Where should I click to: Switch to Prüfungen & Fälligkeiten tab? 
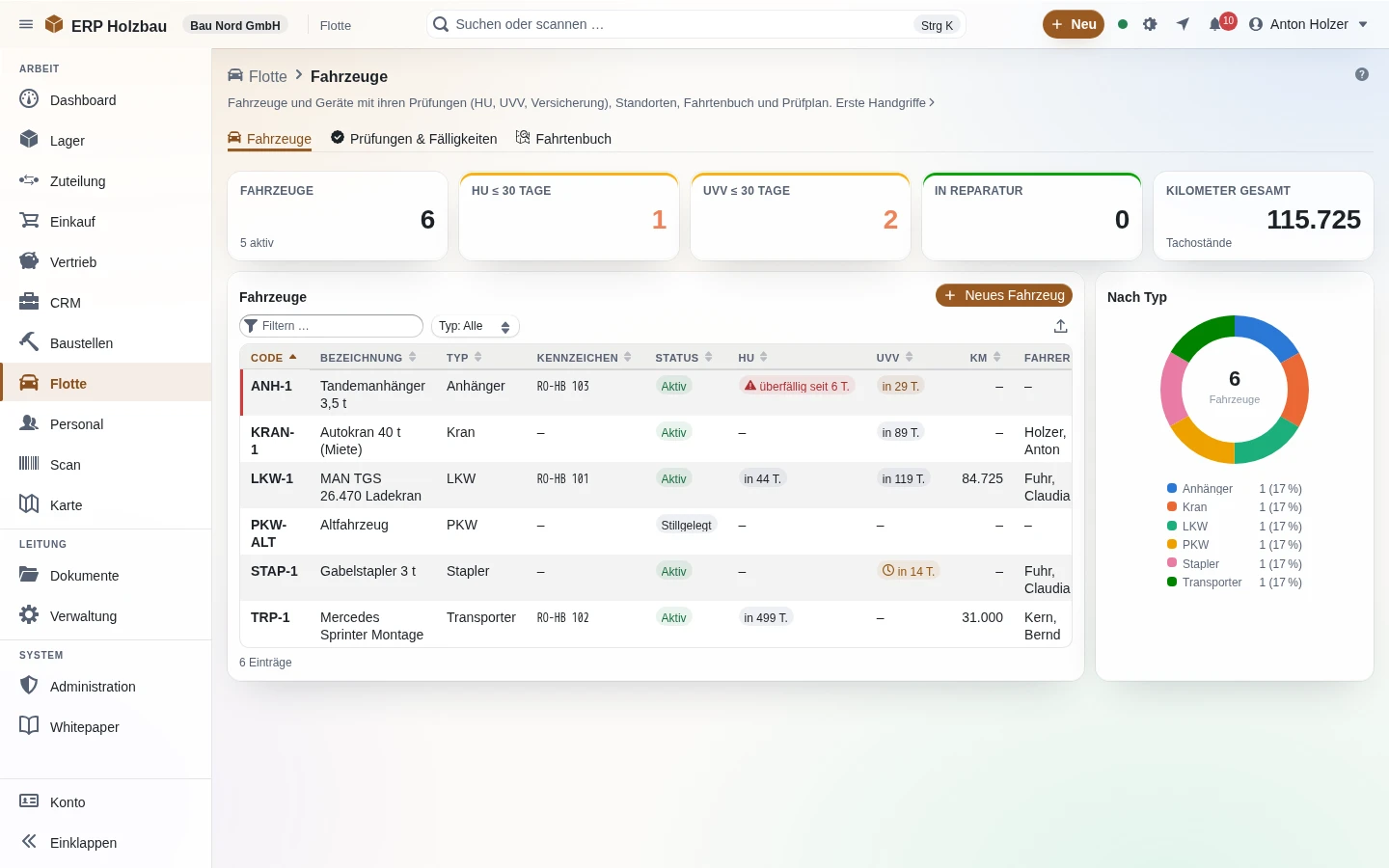pyautogui.click(x=414, y=139)
